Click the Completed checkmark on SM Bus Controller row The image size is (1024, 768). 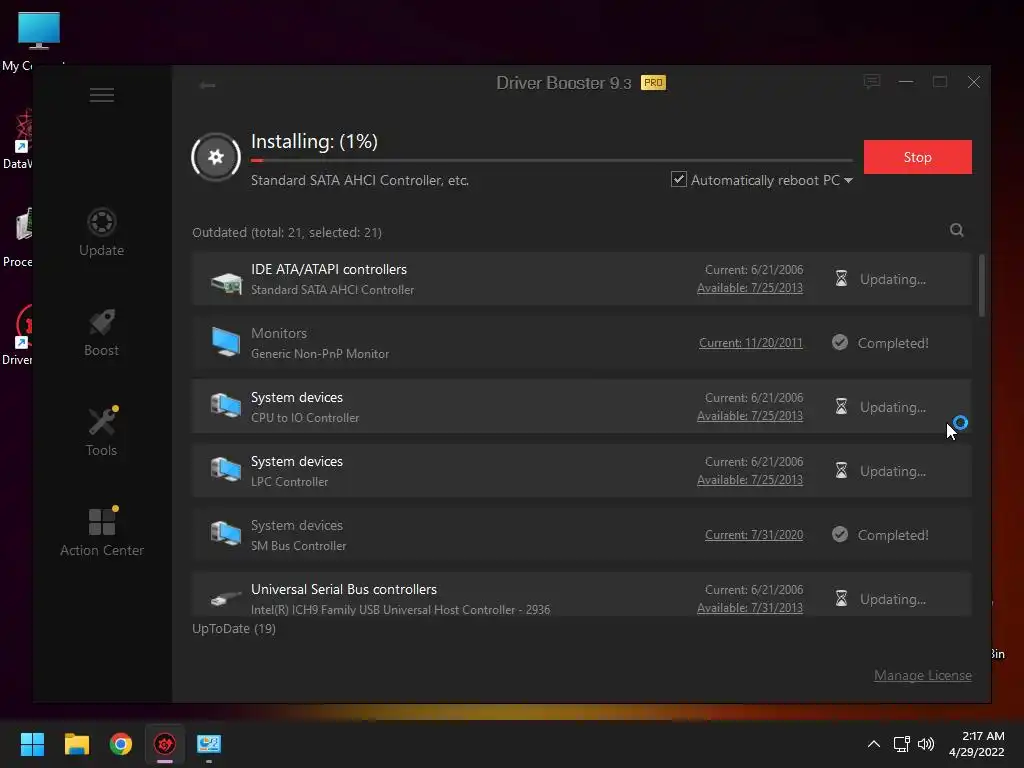click(x=840, y=534)
